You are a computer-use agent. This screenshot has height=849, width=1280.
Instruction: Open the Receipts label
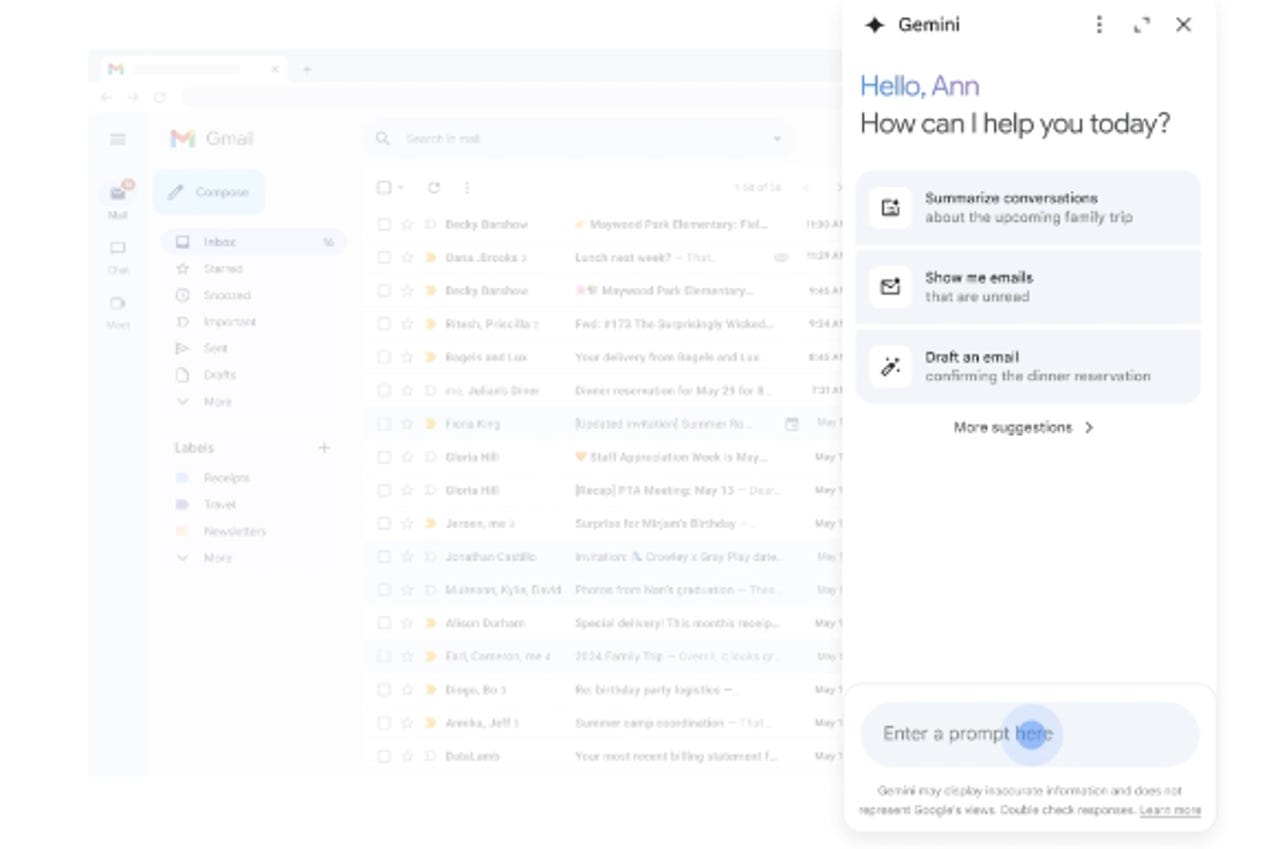(x=227, y=478)
